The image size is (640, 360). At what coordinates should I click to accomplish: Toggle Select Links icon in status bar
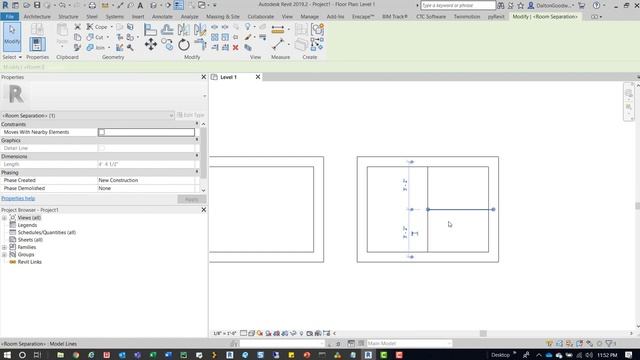coord(549,344)
